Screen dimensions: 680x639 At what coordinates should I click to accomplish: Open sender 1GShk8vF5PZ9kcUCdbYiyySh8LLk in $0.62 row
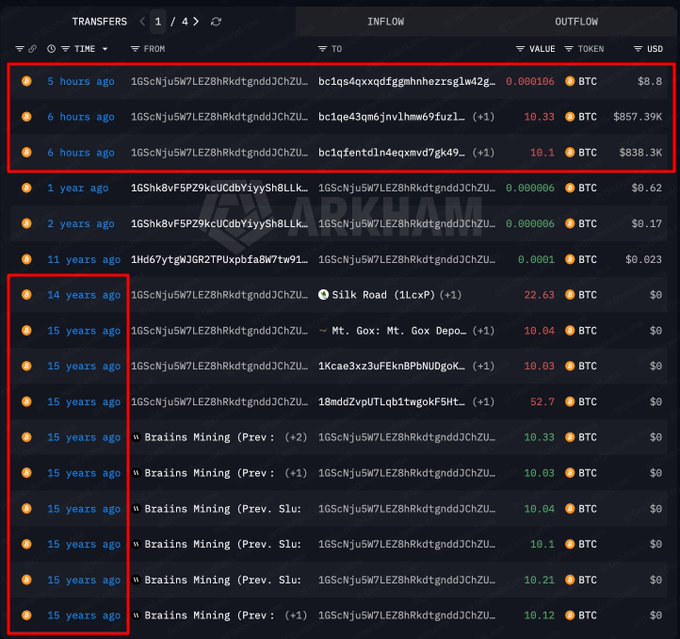[x=219, y=188]
